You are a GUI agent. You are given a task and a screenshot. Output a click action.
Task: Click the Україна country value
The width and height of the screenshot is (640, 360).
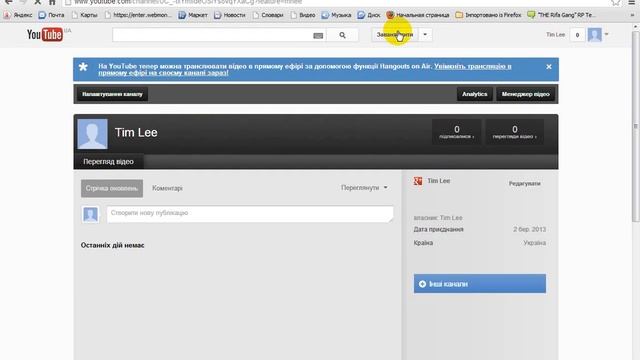[534, 243]
